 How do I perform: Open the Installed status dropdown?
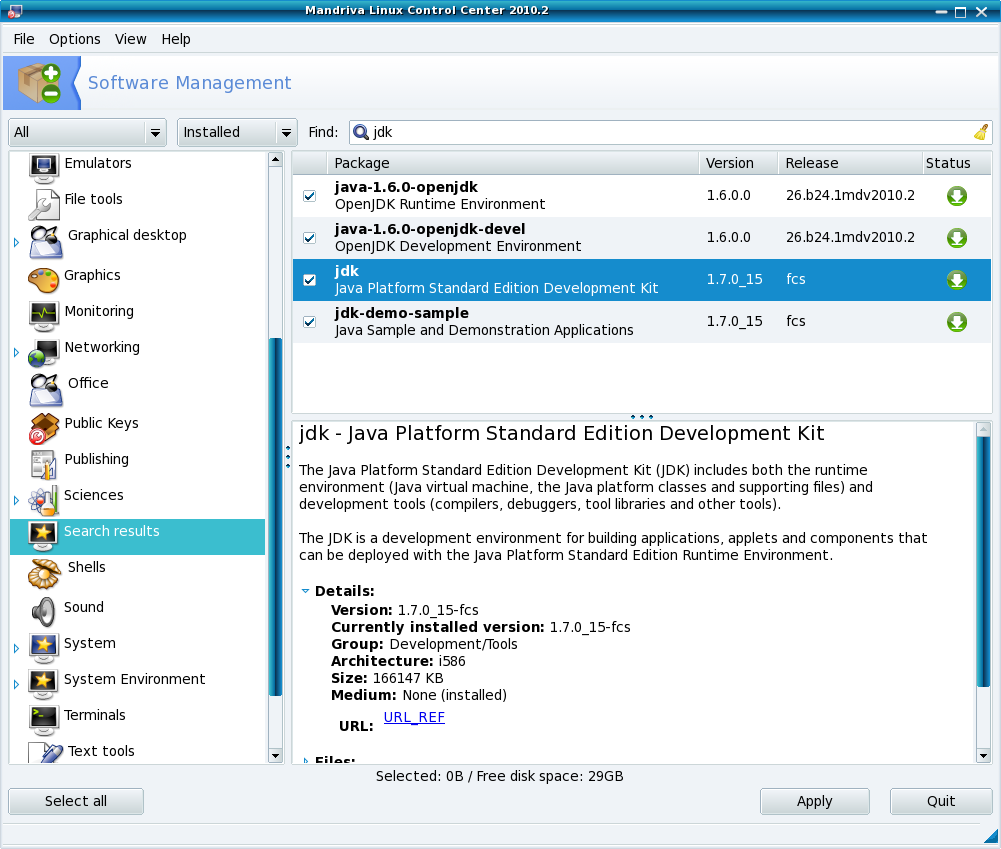pyautogui.click(x=237, y=132)
